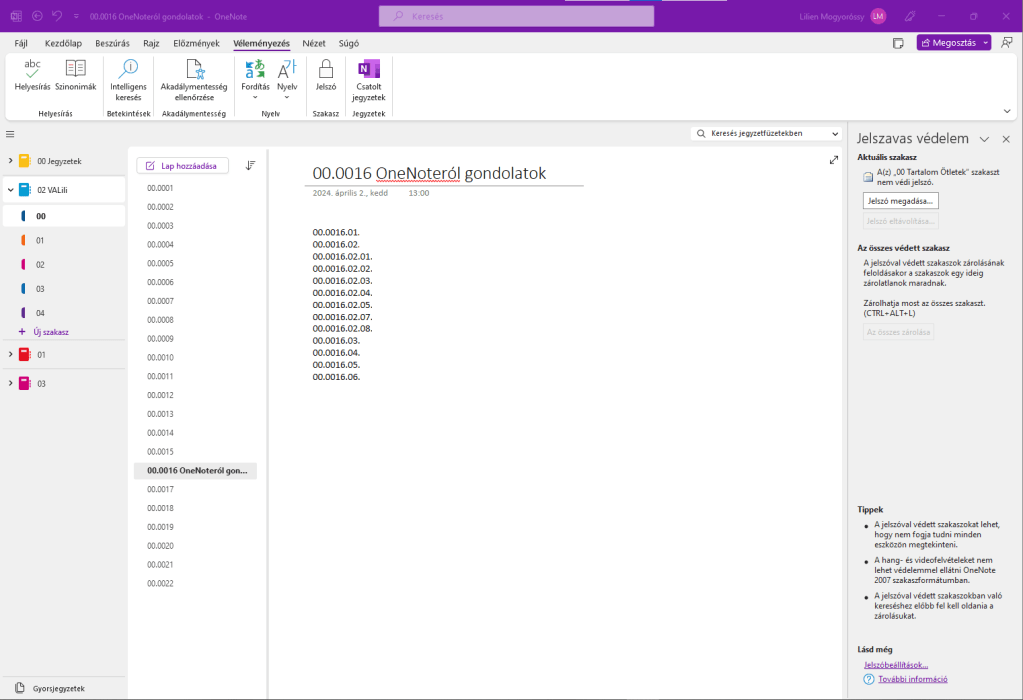The width and height of the screenshot is (1023, 700).
Task: Switch to the Beszúrás ribbon tab
Action: 111,43
